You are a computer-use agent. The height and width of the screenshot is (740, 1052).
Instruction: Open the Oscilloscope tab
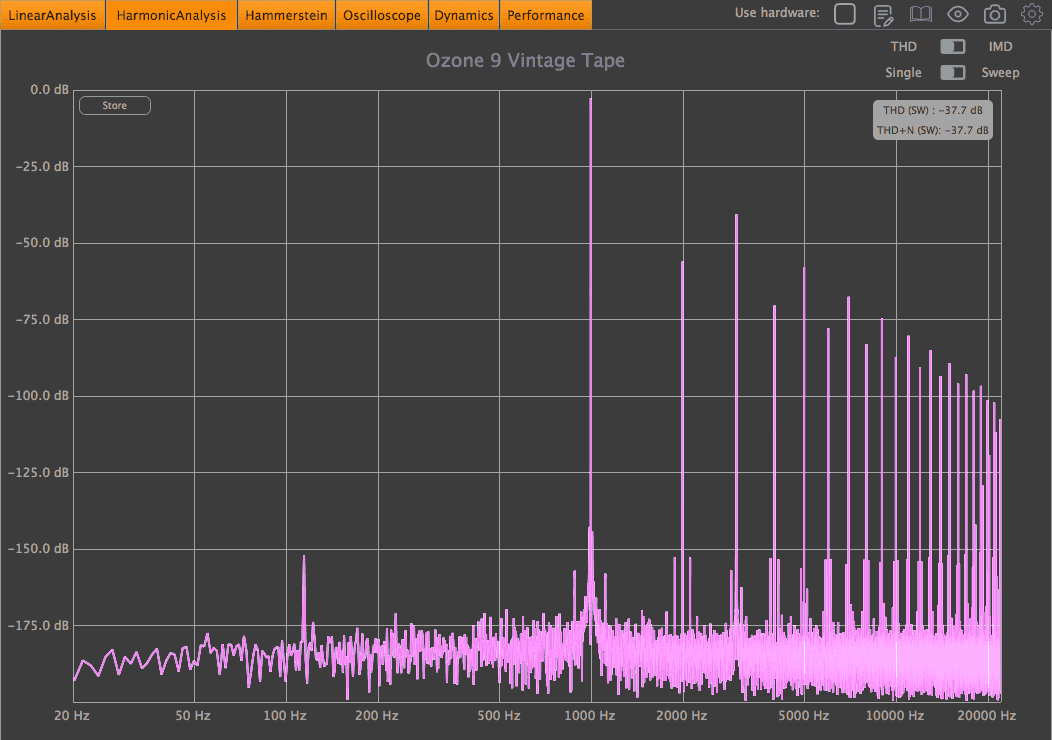coord(382,15)
